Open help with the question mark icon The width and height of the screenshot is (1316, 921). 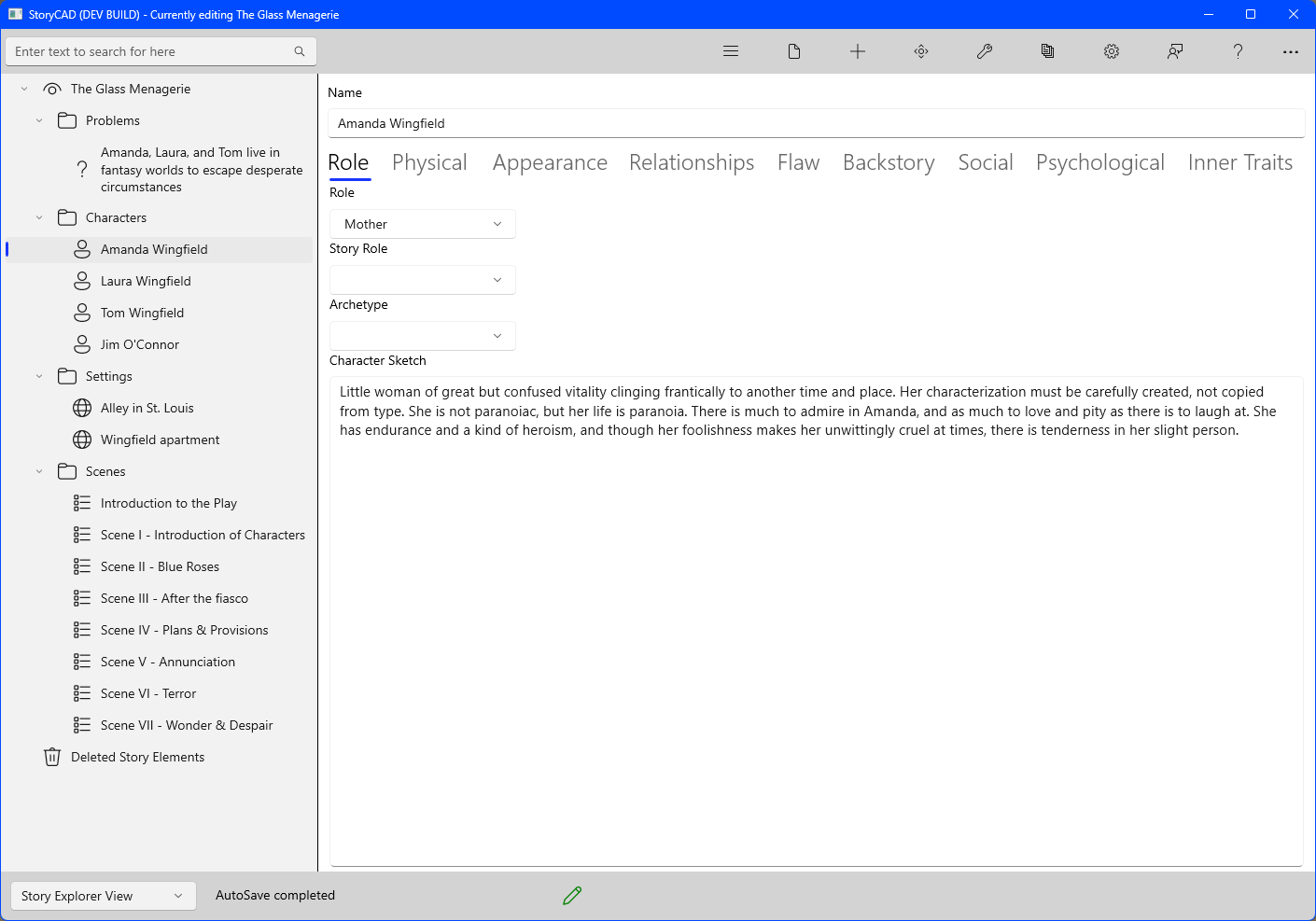[x=1239, y=51]
